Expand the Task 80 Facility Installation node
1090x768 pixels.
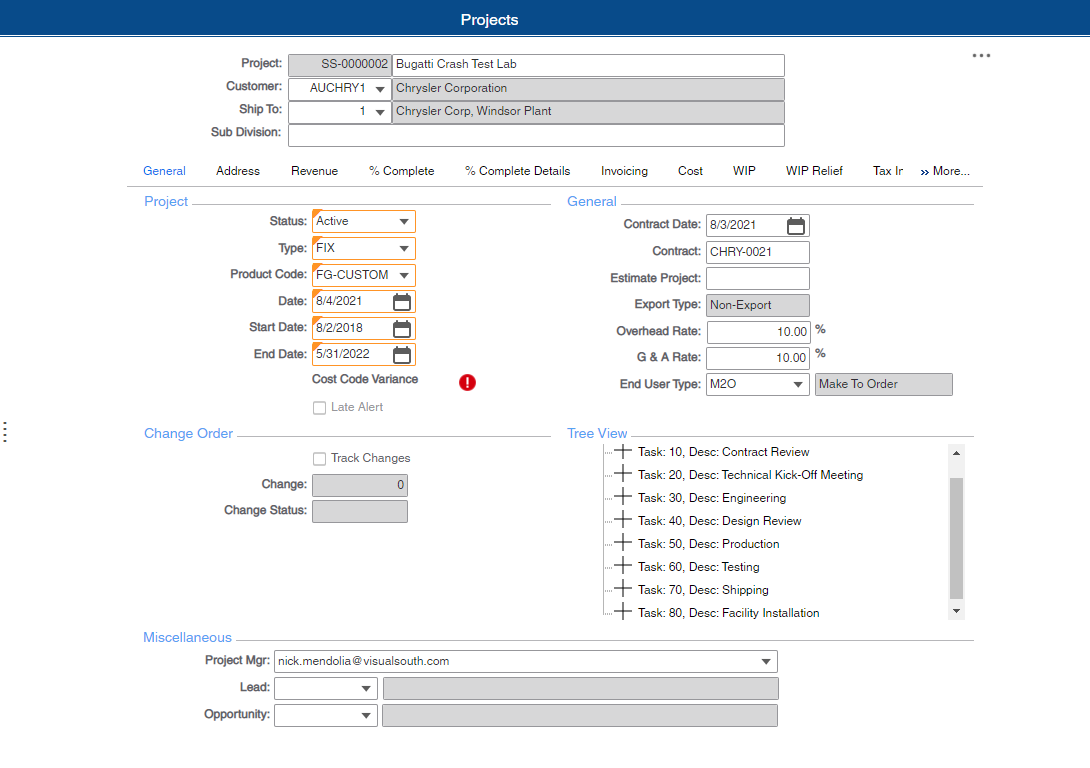[622, 612]
